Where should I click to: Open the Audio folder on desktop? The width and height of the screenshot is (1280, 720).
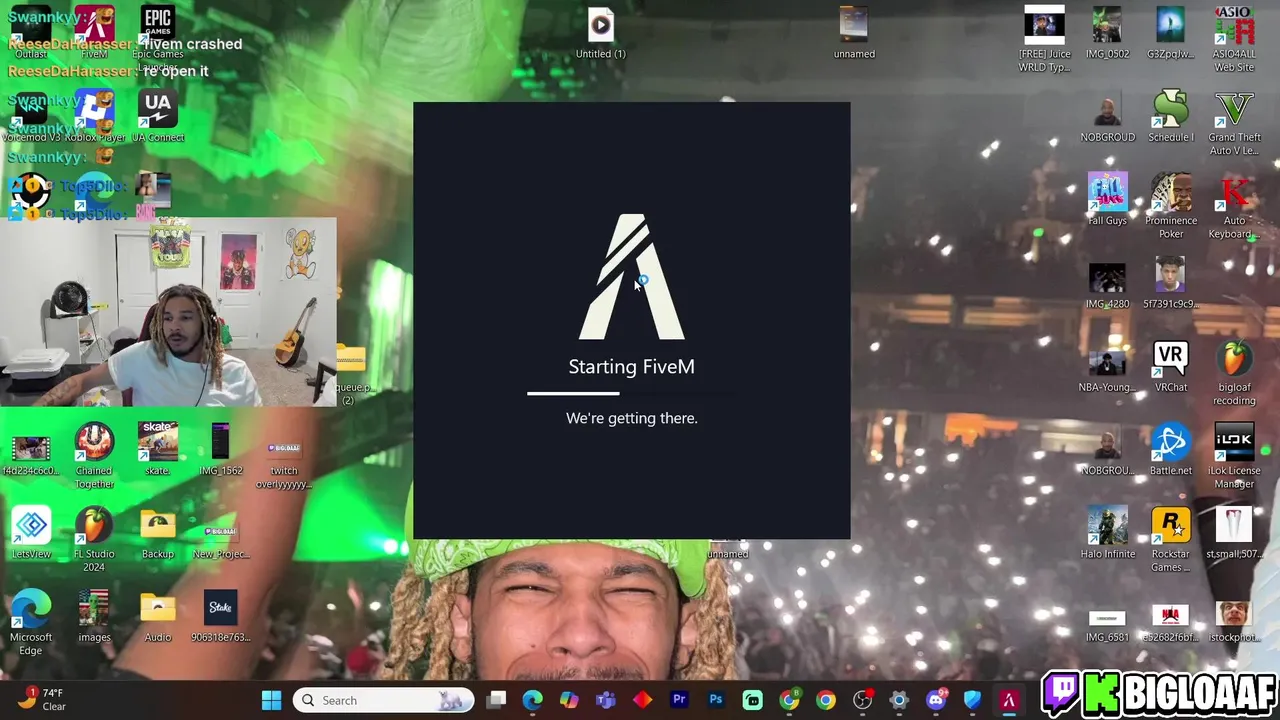click(157, 616)
